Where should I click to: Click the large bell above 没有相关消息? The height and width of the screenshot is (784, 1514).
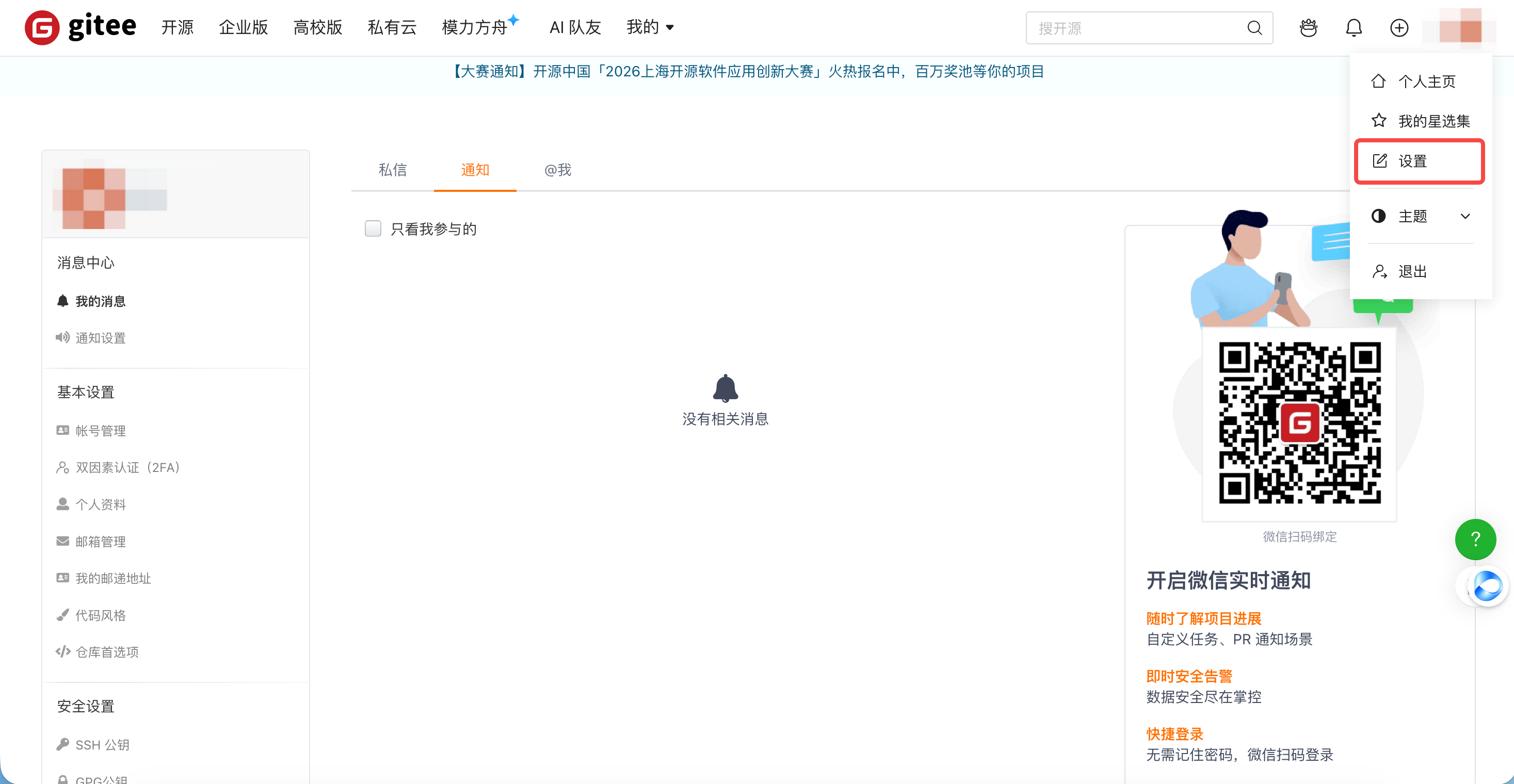click(x=725, y=388)
